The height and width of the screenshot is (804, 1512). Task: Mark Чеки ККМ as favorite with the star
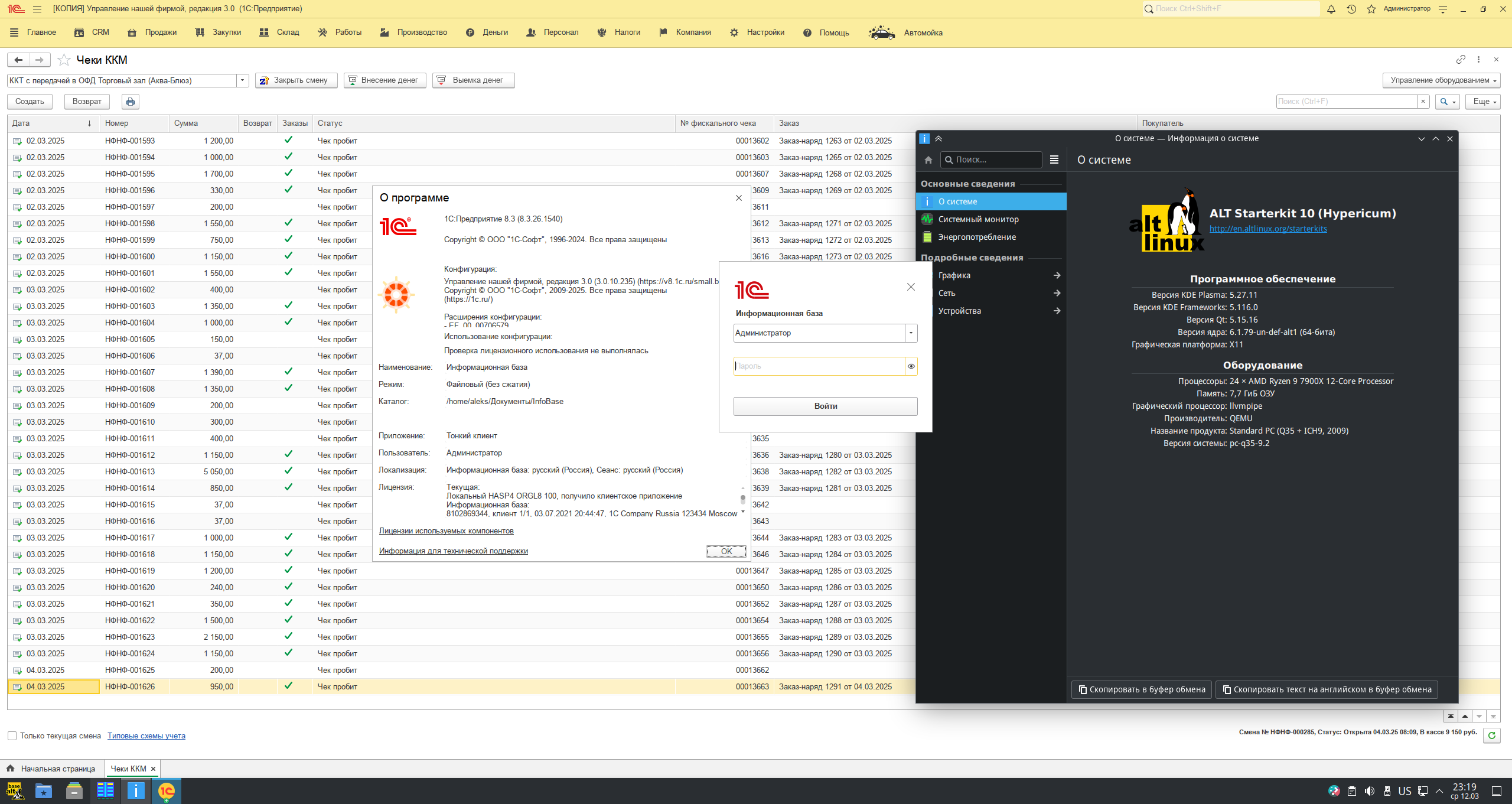(x=64, y=60)
